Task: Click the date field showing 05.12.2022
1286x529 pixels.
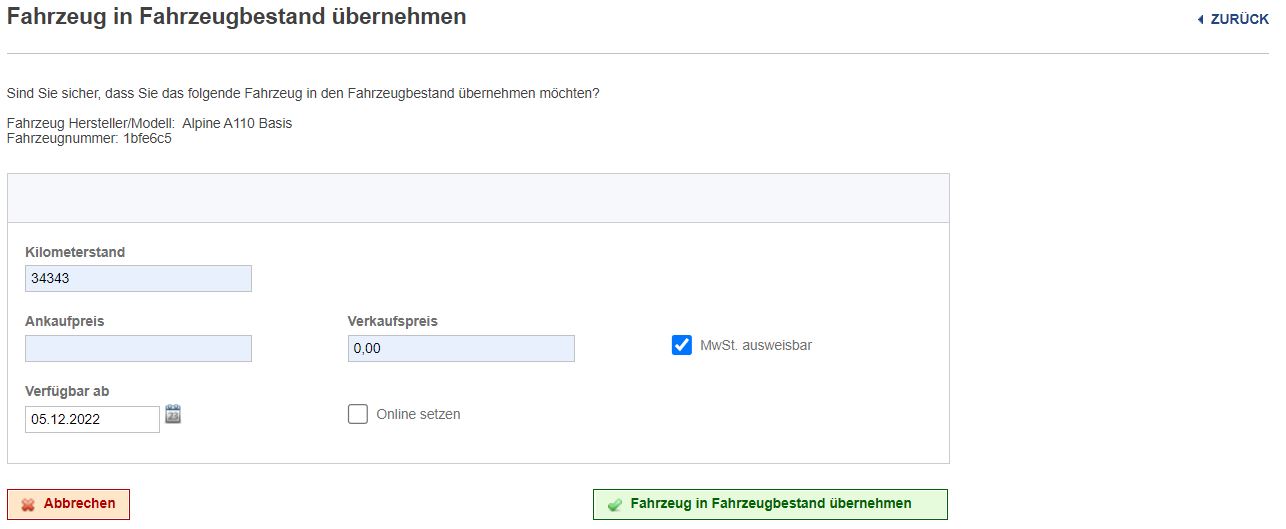Action: pos(92,419)
